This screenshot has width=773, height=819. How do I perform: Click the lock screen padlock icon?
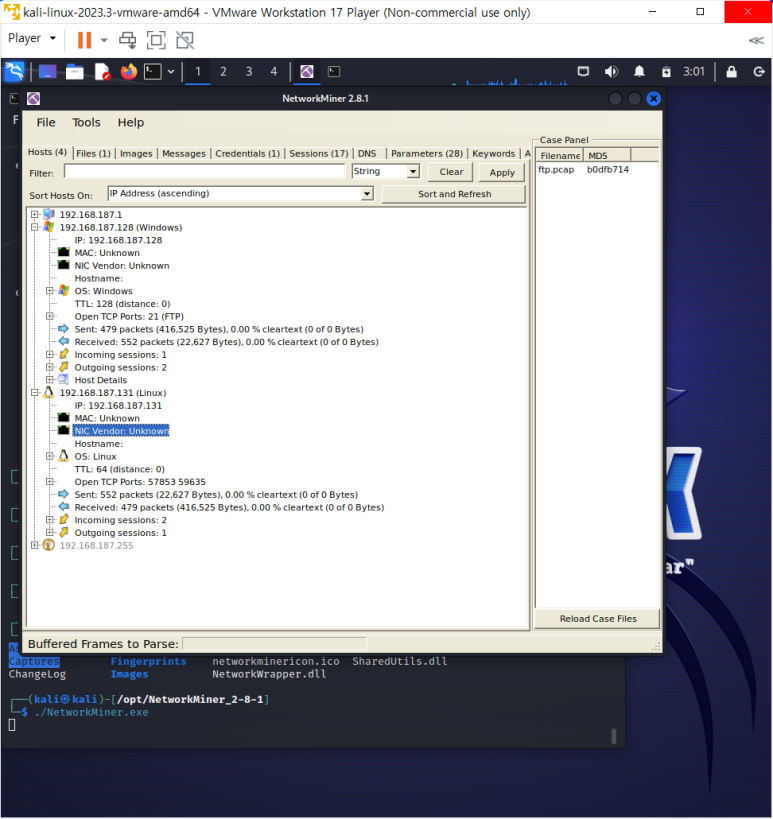click(731, 72)
